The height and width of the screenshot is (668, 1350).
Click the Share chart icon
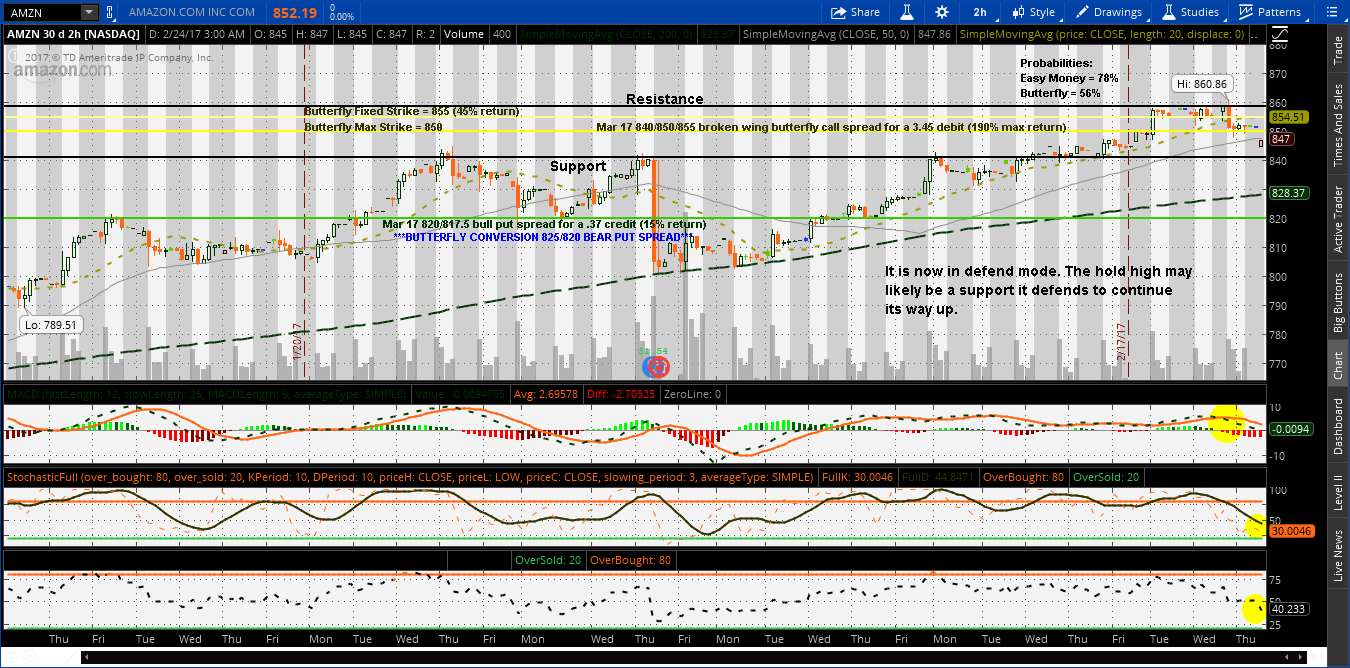coord(855,12)
